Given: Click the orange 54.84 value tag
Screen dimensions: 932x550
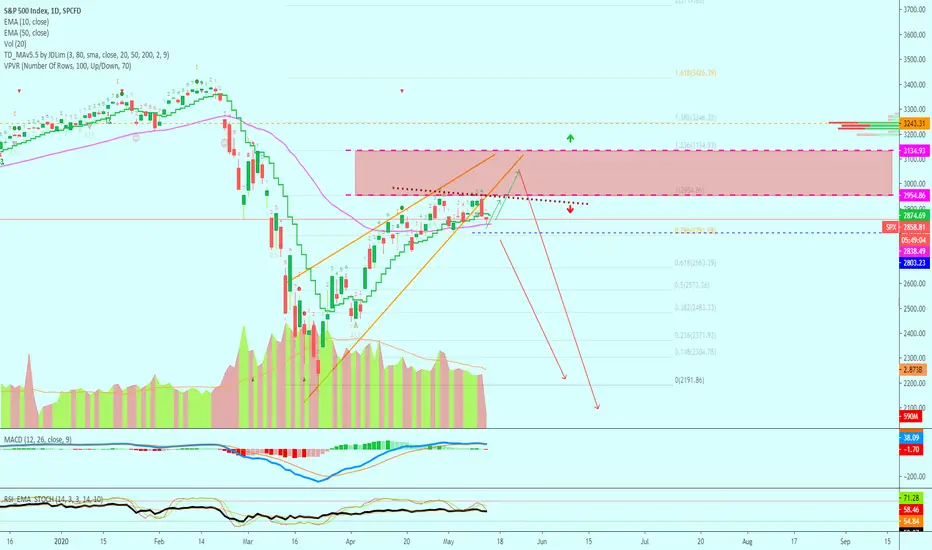Looking at the screenshot, I should 911,521.
